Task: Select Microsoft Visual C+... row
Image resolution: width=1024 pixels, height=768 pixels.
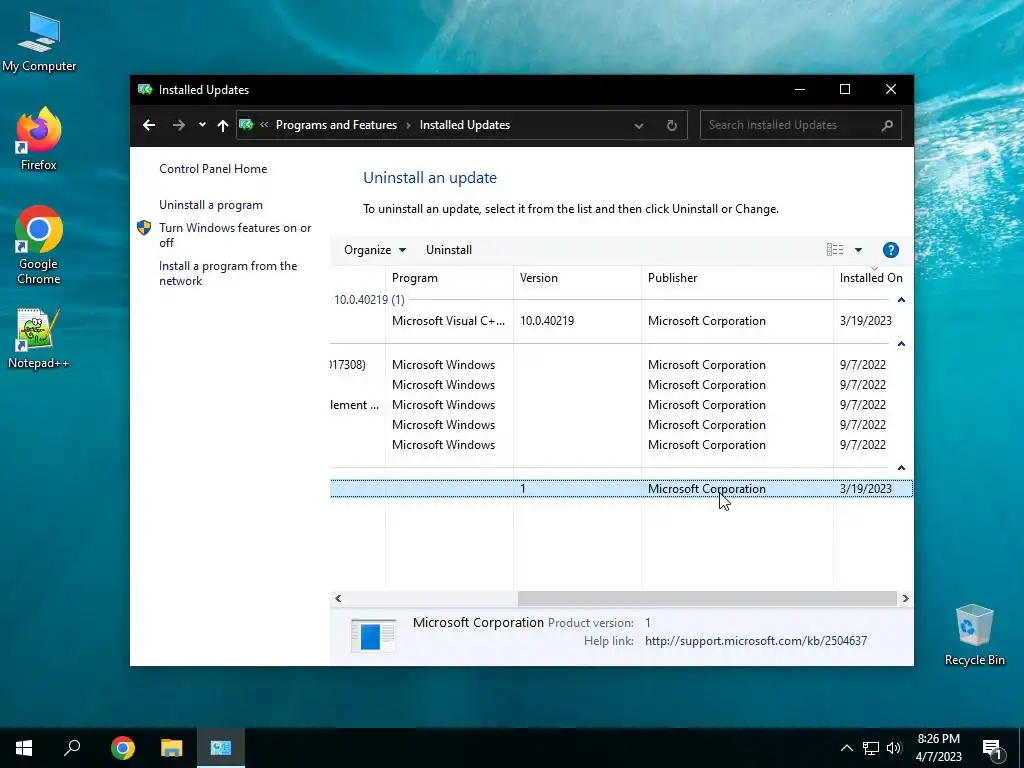Action: tap(622, 321)
